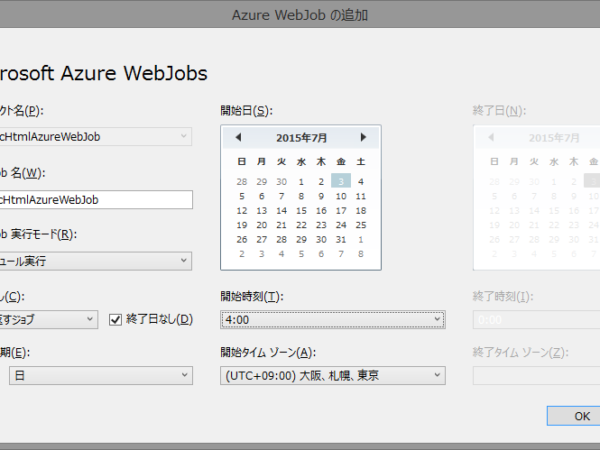This screenshot has width=600, height=450.
Task: Select July 11 in start date calendar
Action: click(x=361, y=196)
